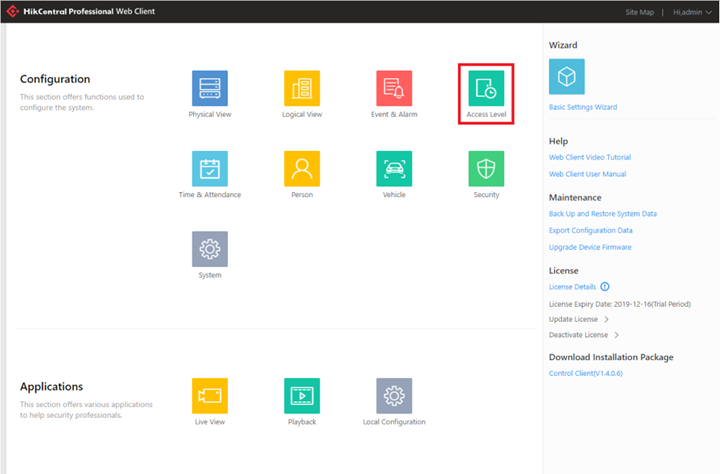
Task: Open the Logical View icon
Action: tap(302, 88)
